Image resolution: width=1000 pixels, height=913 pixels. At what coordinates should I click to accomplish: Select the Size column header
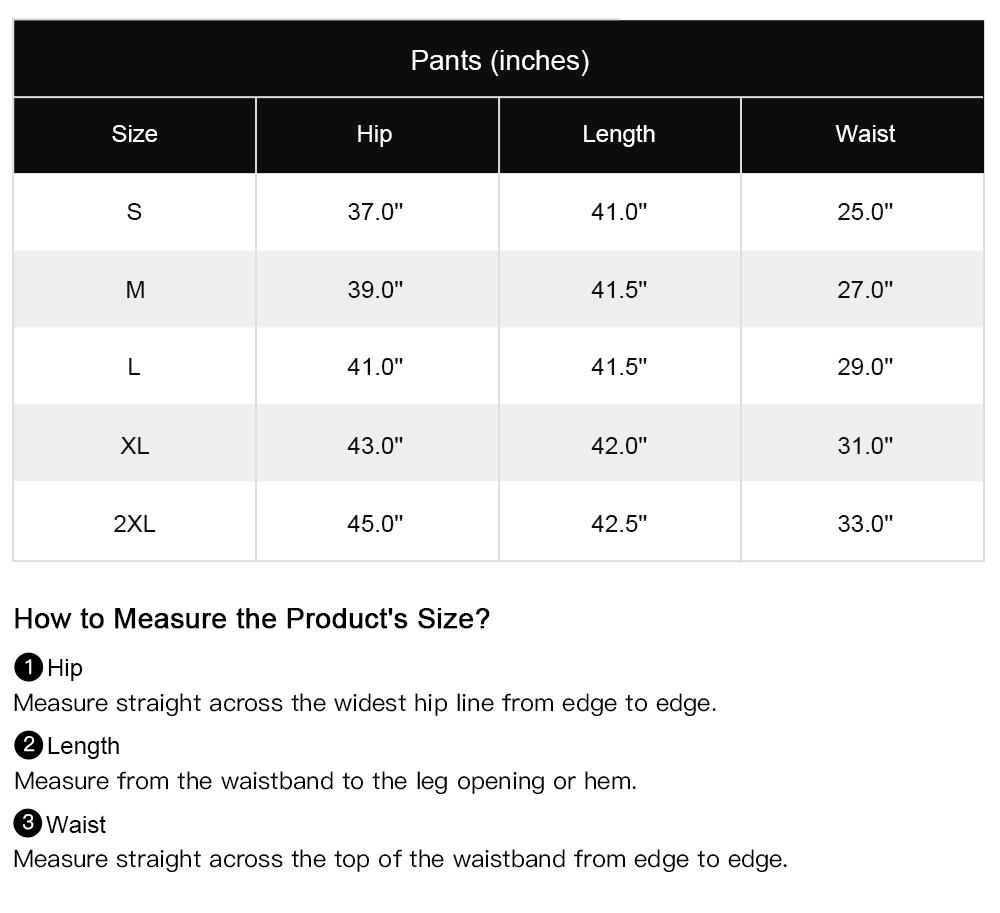click(134, 134)
